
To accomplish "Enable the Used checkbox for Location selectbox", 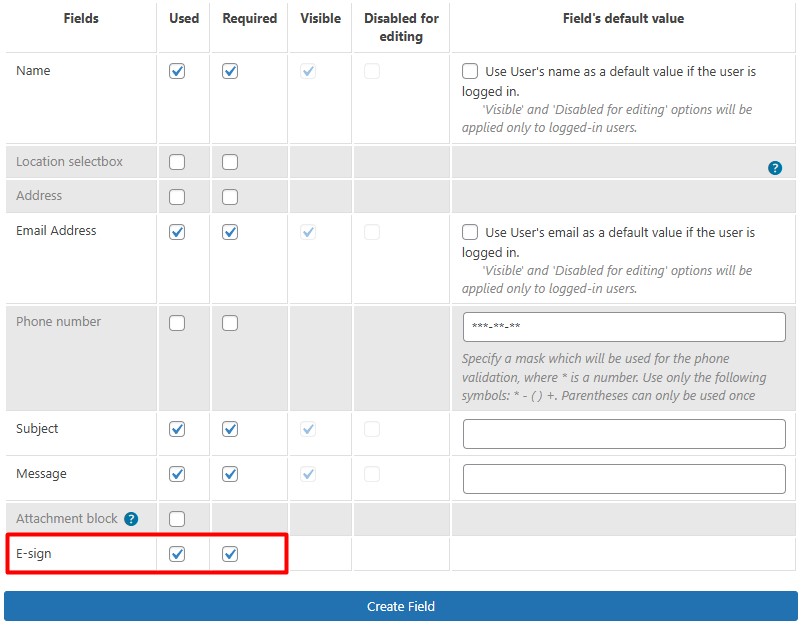I will coord(177,161).
